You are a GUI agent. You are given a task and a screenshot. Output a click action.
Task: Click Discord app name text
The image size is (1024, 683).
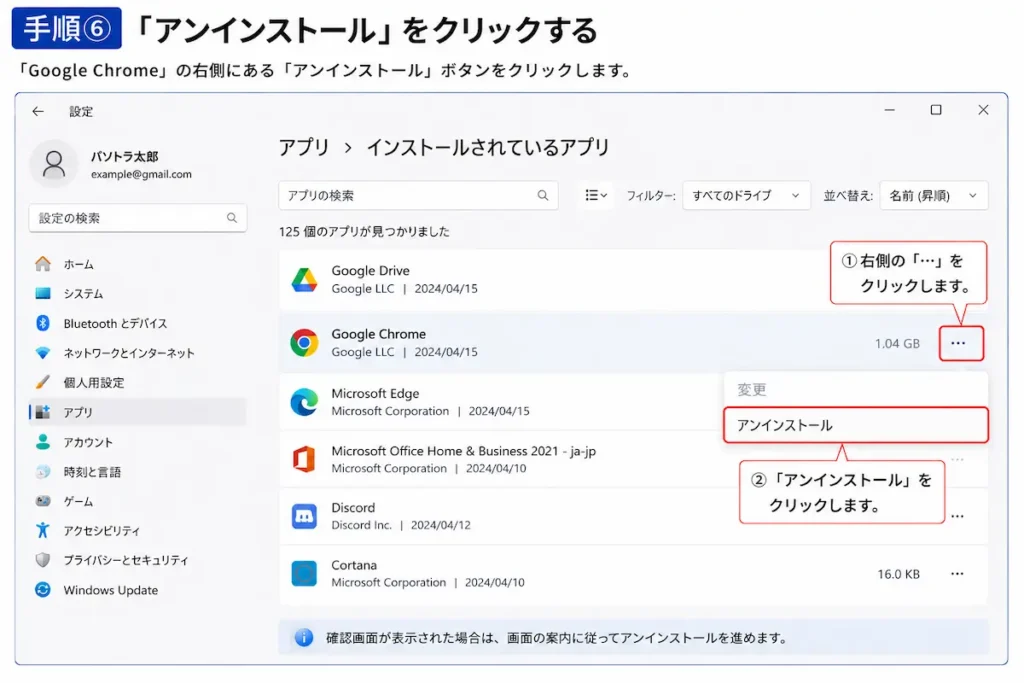353,507
